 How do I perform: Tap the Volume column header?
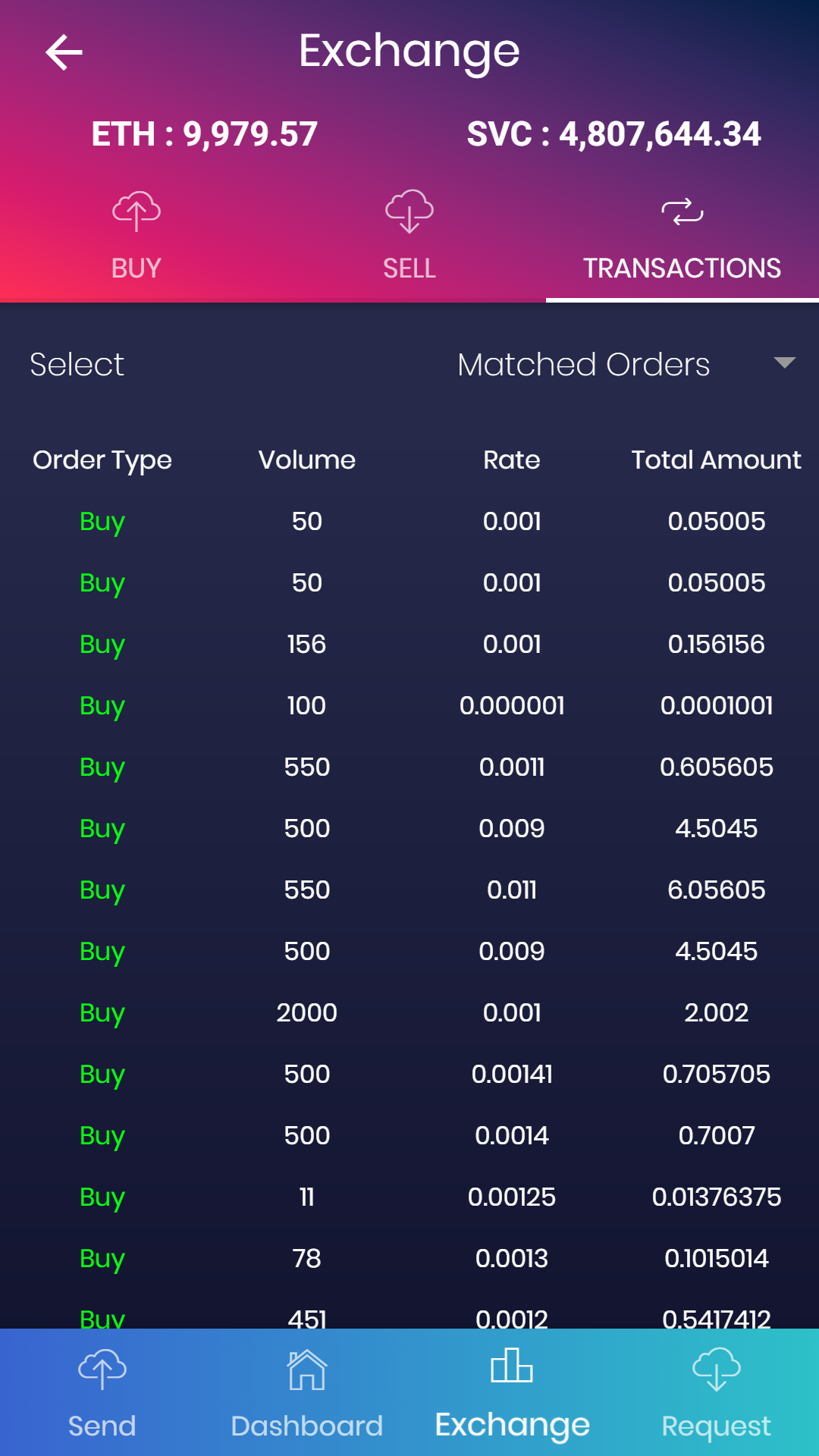[x=307, y=460]
